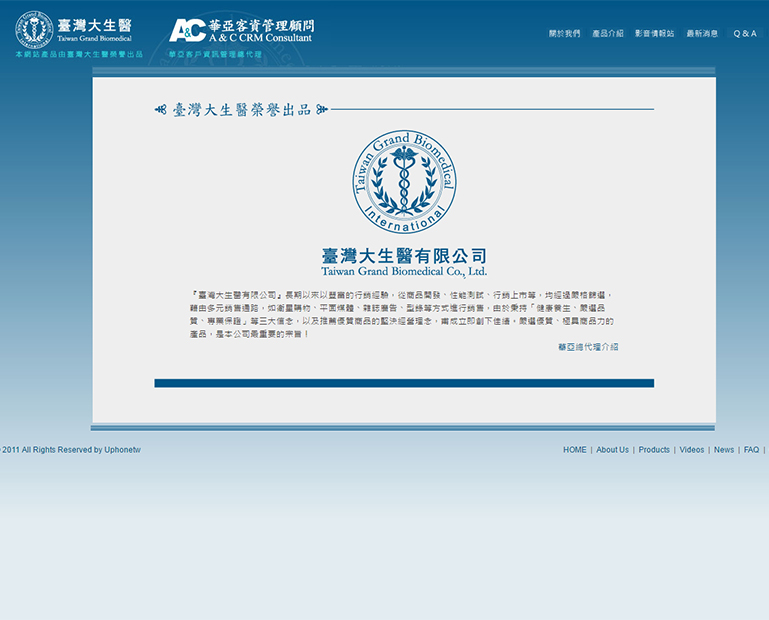Click the Taiwan Grand Biomedical Co., Ltd. text
The width and height of the screenshot is (769, 620).
(404, 272)
